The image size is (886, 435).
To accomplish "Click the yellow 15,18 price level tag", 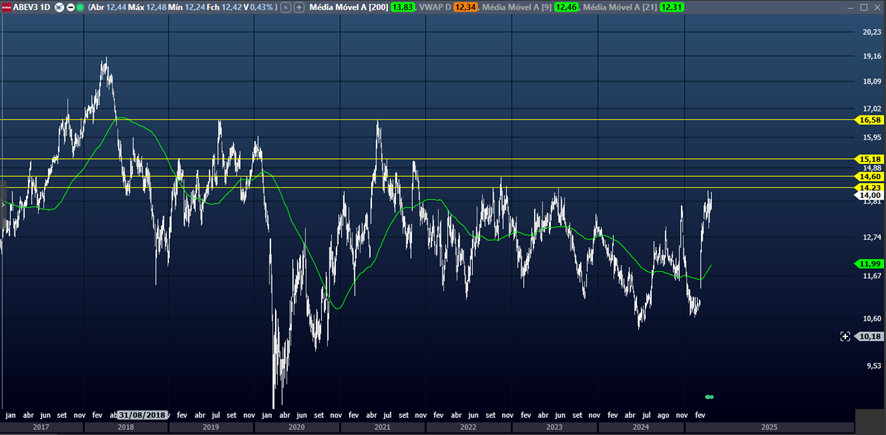I will click(x=869, y=159).
